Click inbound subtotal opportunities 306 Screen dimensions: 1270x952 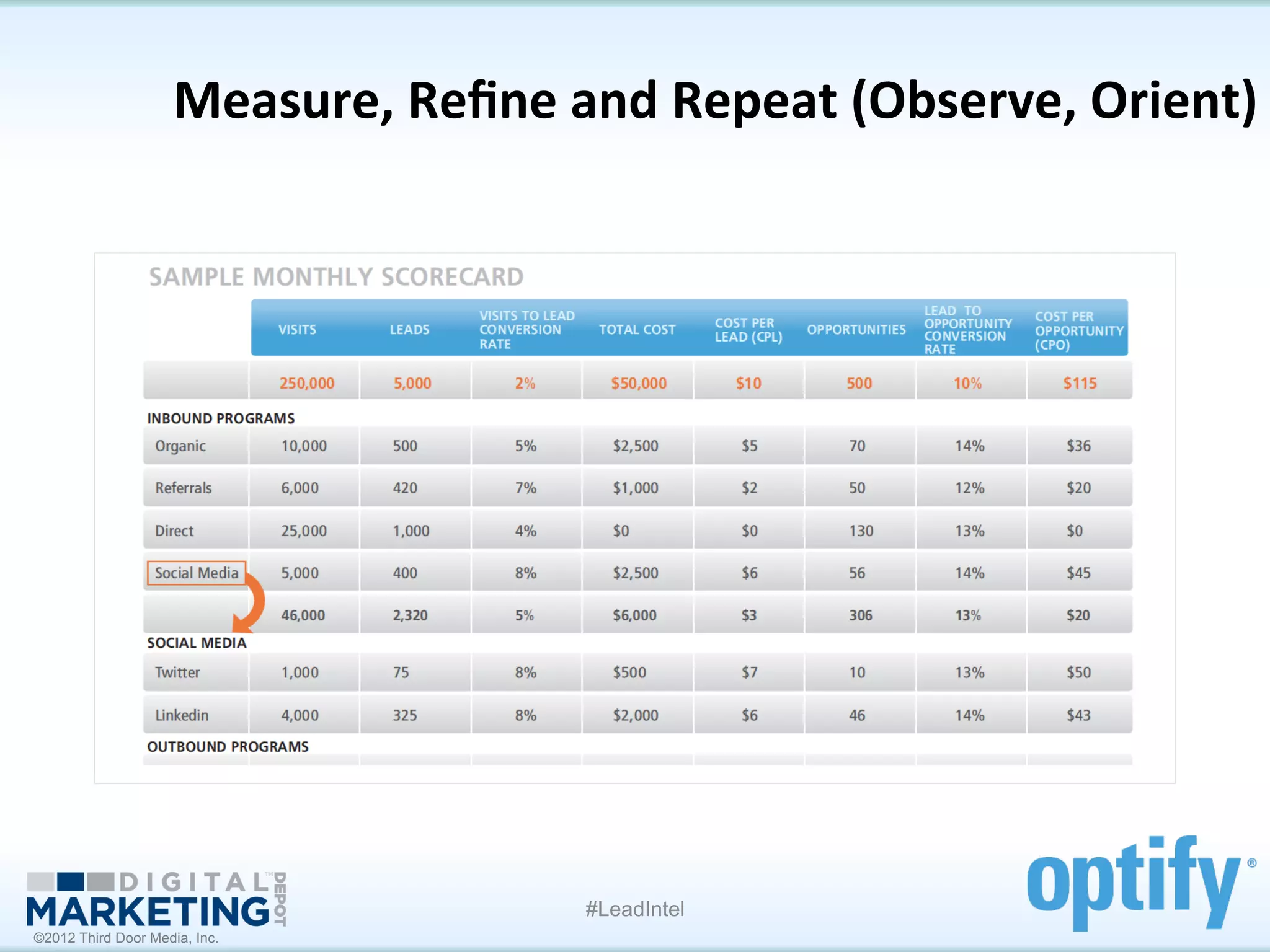coord(860,615)
